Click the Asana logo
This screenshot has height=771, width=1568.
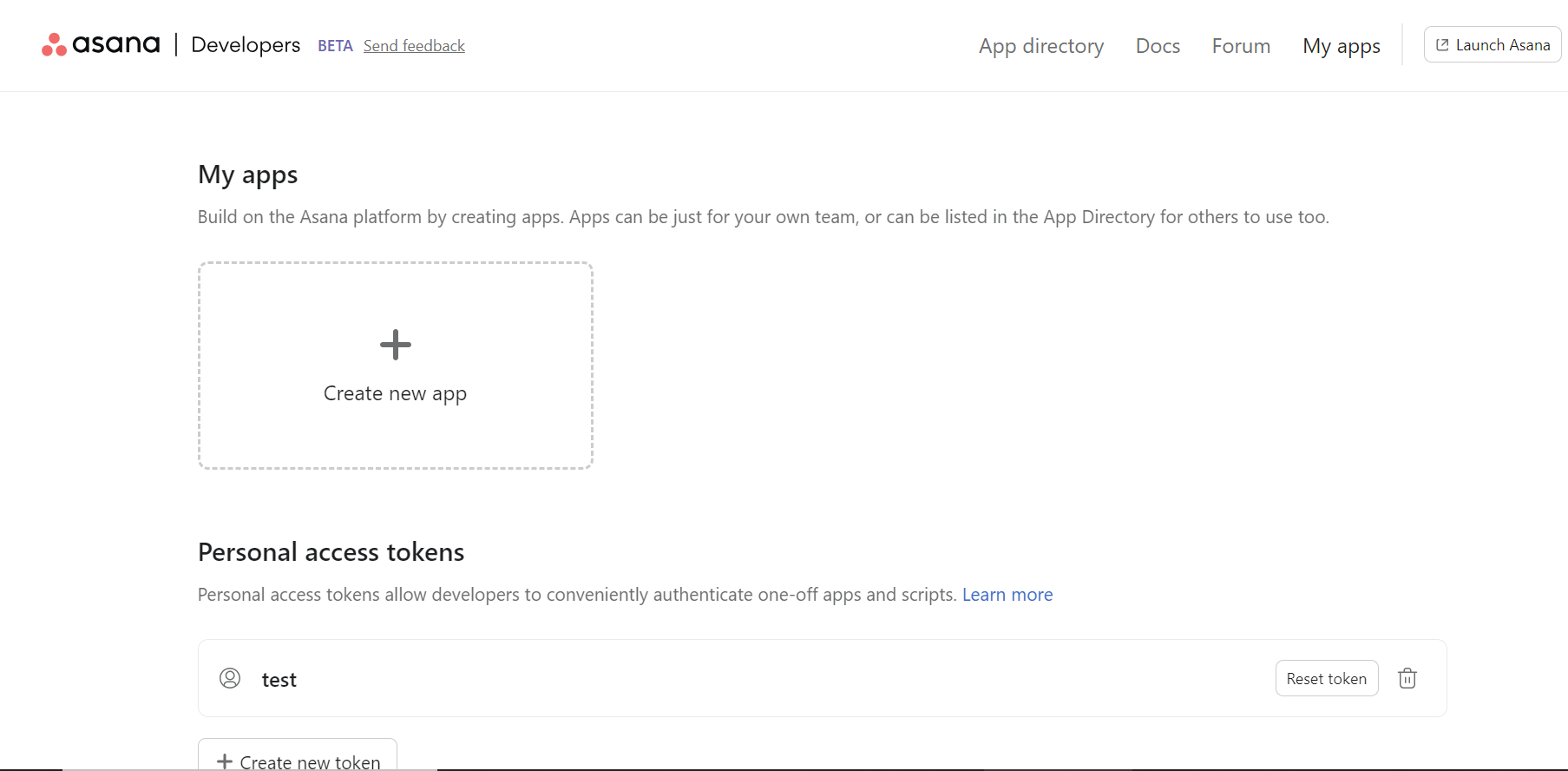tap(101, 44)
